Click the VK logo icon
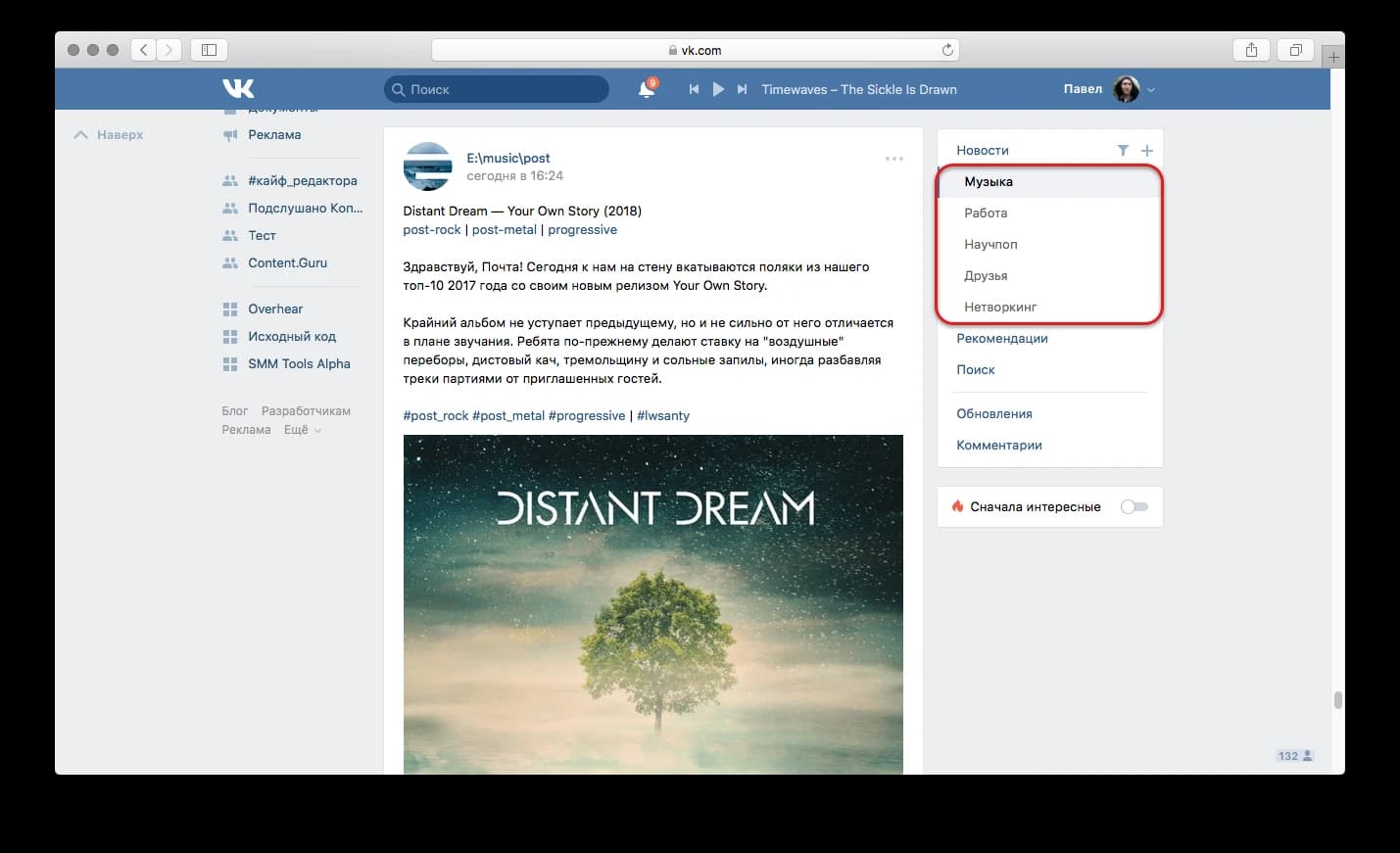 pyautogui.click(x=238, y=89)
